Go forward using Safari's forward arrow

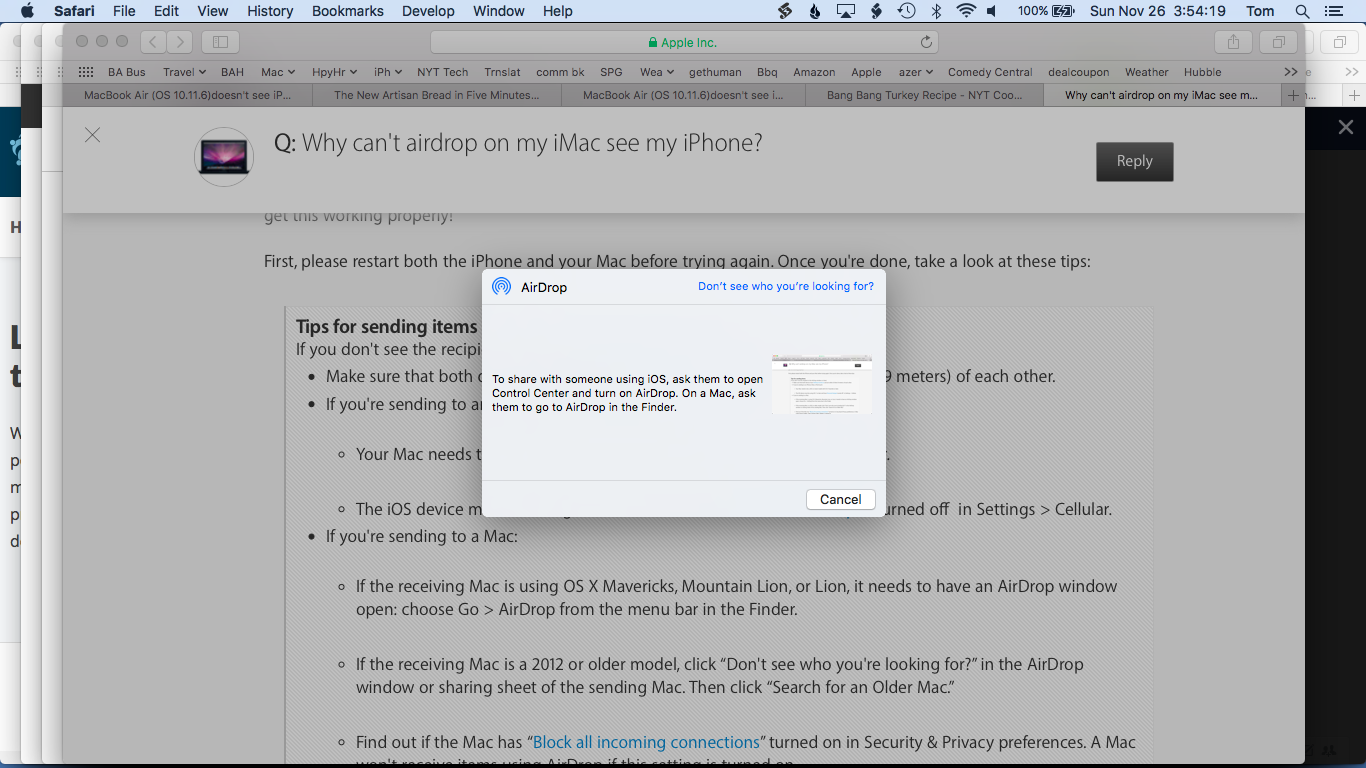[180, 42]
